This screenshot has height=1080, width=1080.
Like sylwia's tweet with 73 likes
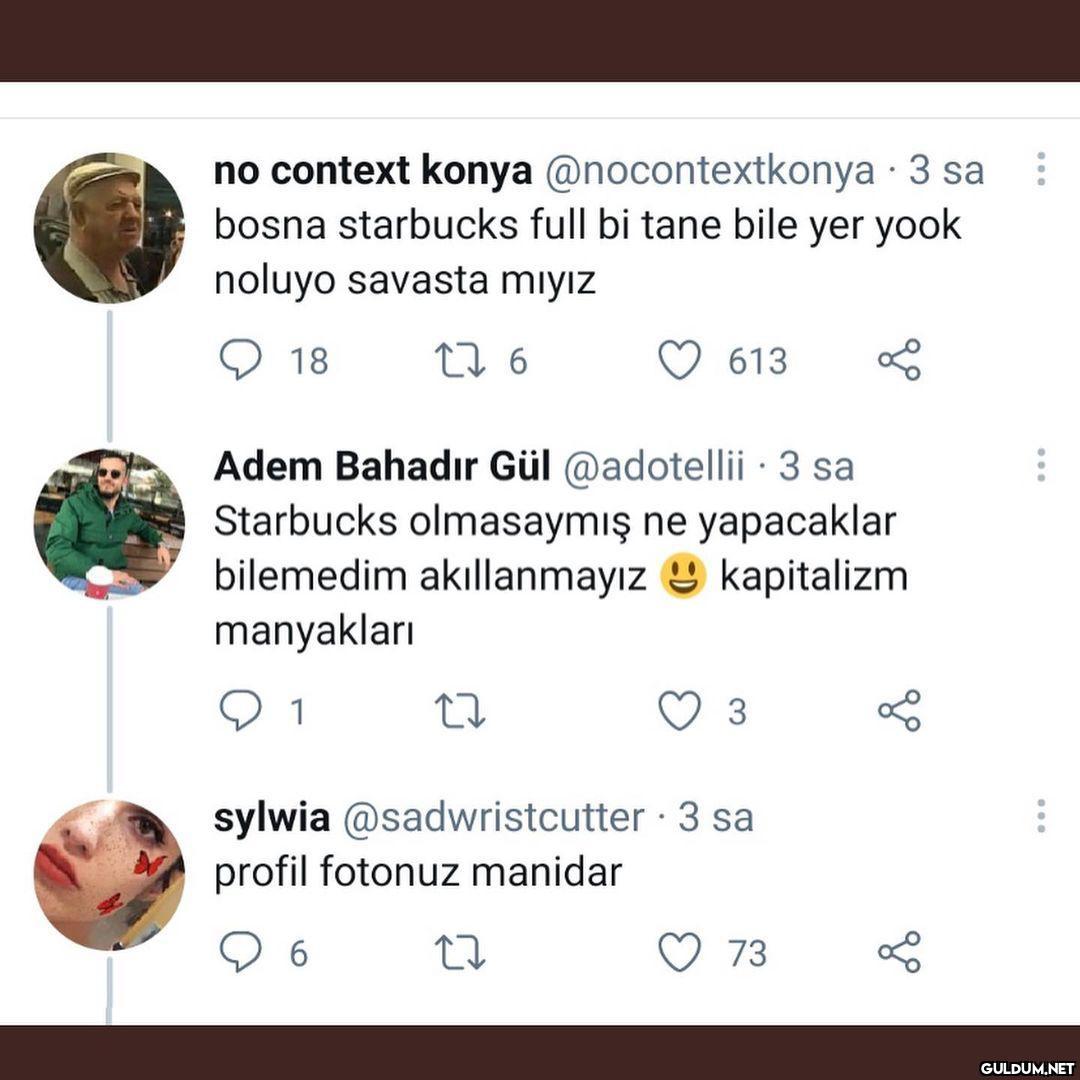coord(680,952)
